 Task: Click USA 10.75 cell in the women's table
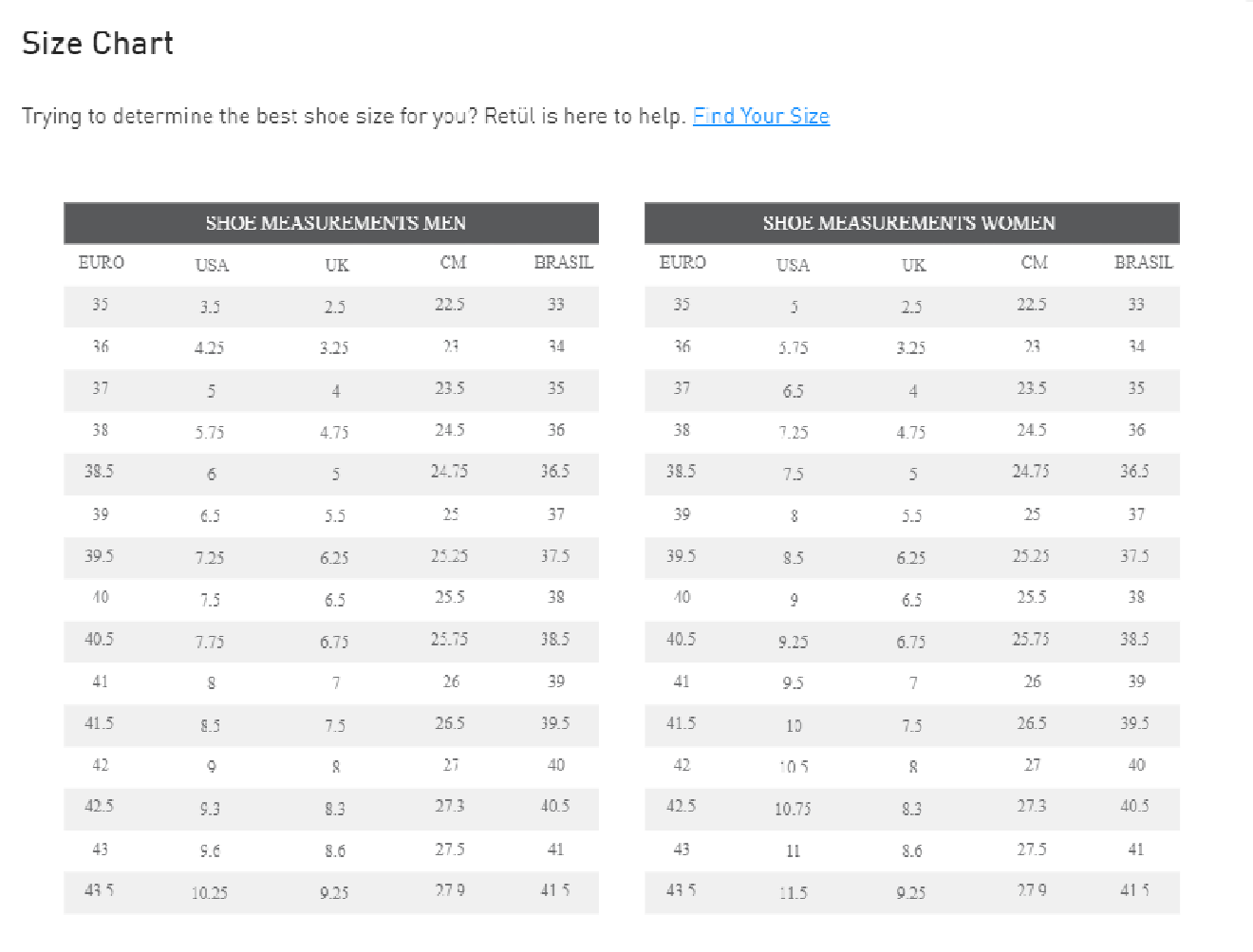793,809
